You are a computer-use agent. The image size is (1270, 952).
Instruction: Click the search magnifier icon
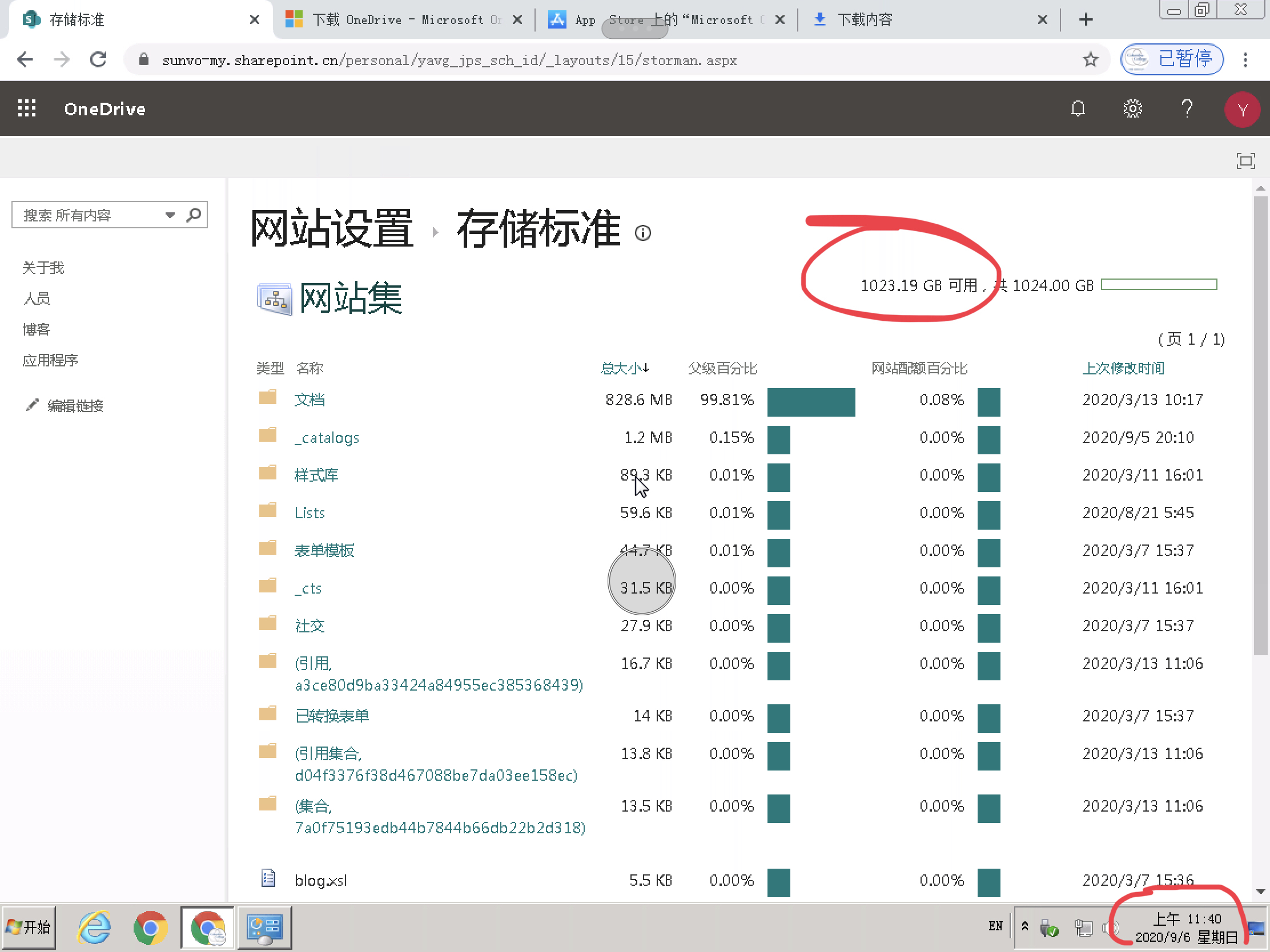194,215
